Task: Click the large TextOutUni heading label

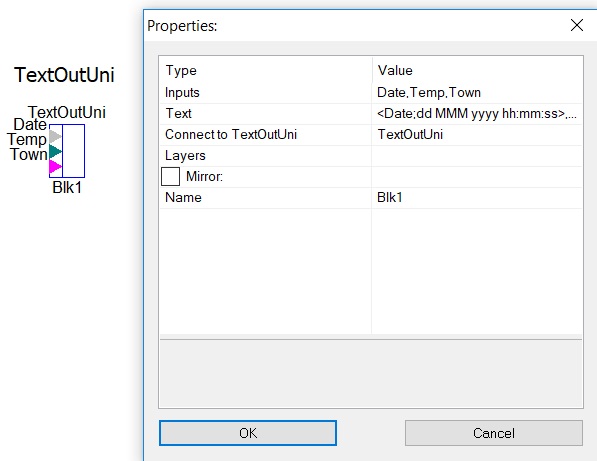Action: pyautogui.click(x=64, y=75)
